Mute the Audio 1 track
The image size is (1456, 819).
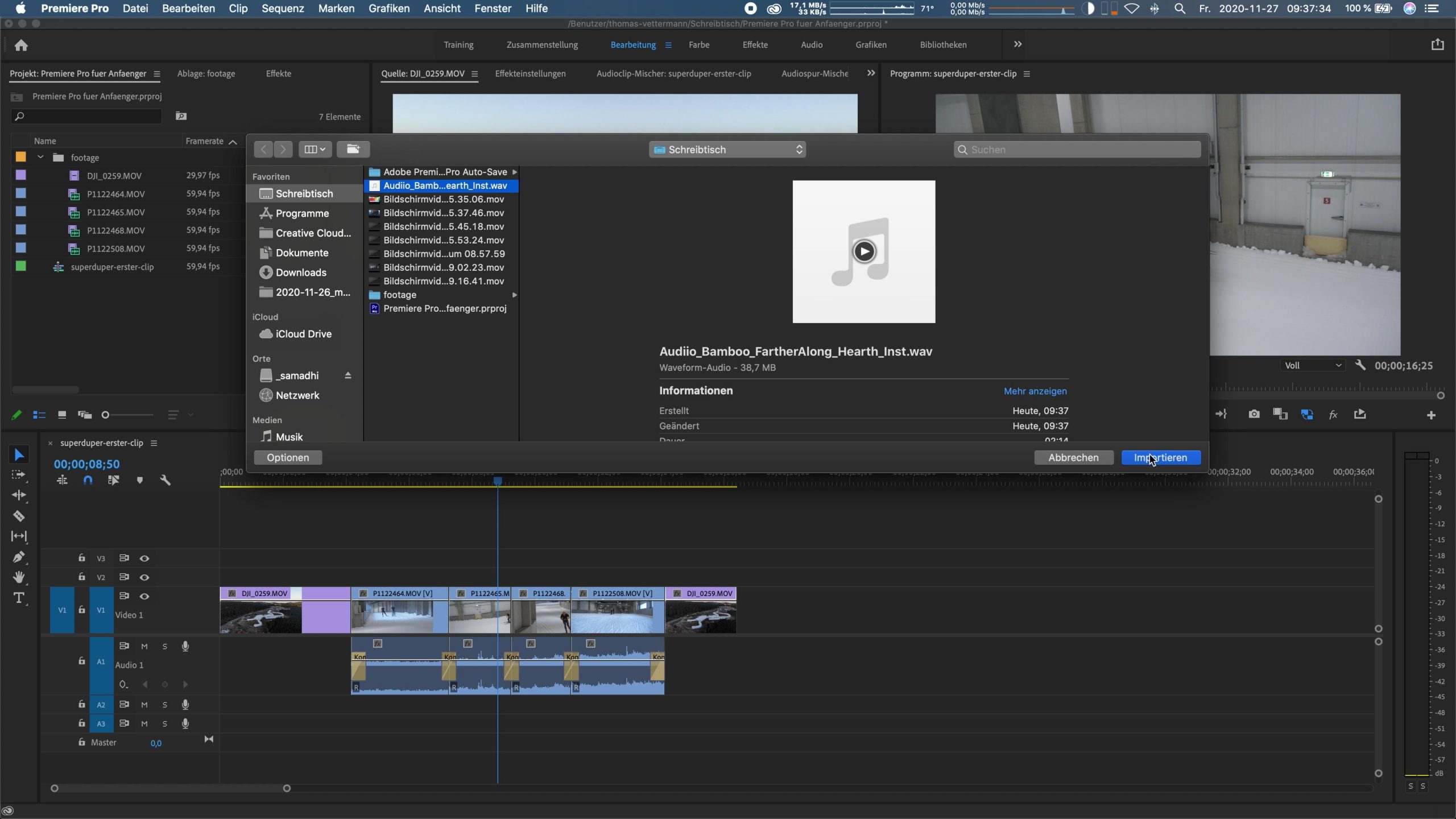144,646
